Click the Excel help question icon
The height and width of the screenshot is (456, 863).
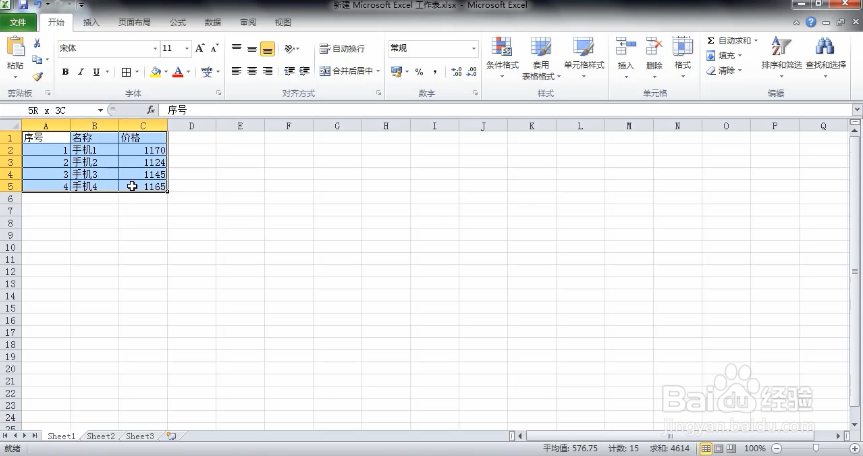tap(811, 22)
